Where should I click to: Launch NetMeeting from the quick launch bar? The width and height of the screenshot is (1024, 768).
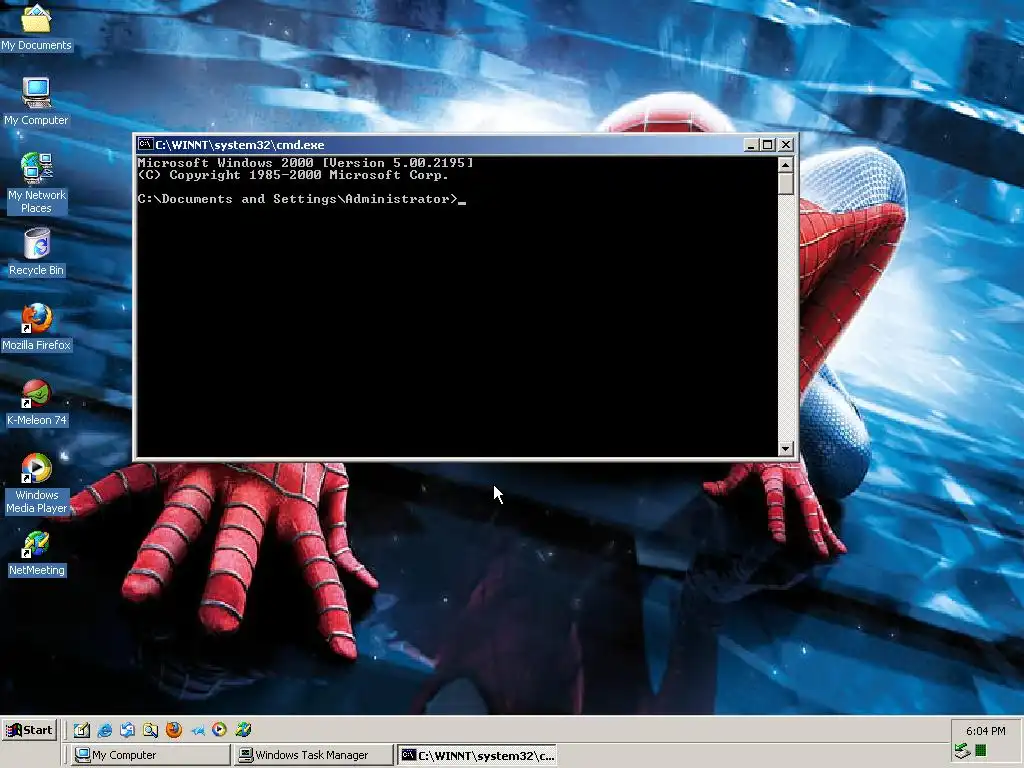pos(243,729)
